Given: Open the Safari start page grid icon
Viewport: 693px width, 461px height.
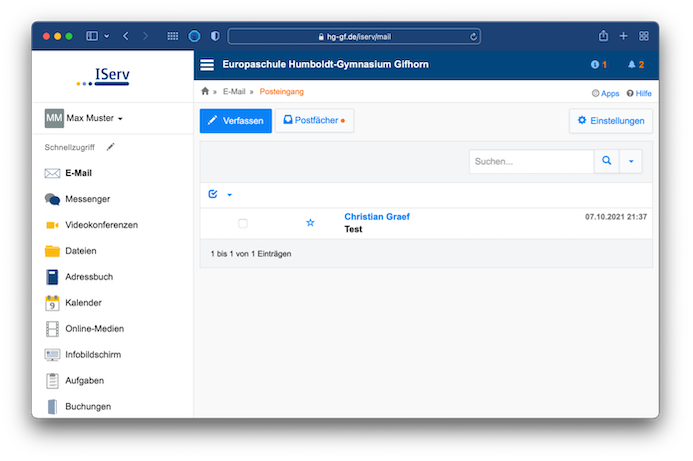Looking at the screenshot, I should click(172, 36).
